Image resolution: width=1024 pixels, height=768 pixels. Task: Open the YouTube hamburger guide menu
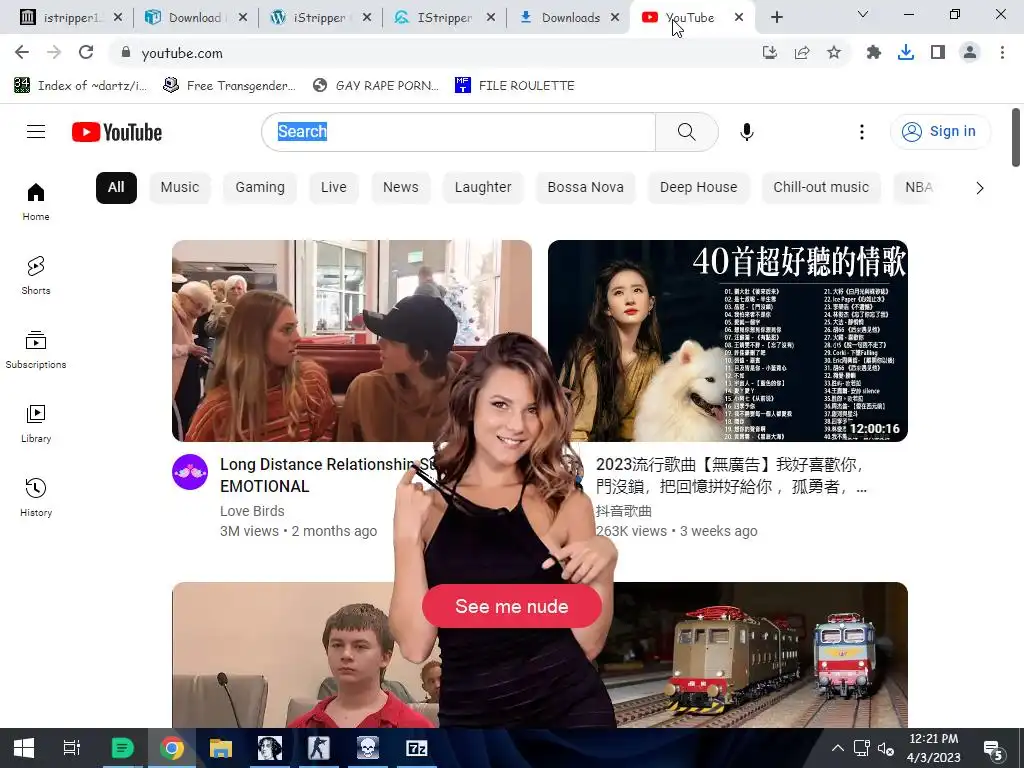click(x=36, y=132)
